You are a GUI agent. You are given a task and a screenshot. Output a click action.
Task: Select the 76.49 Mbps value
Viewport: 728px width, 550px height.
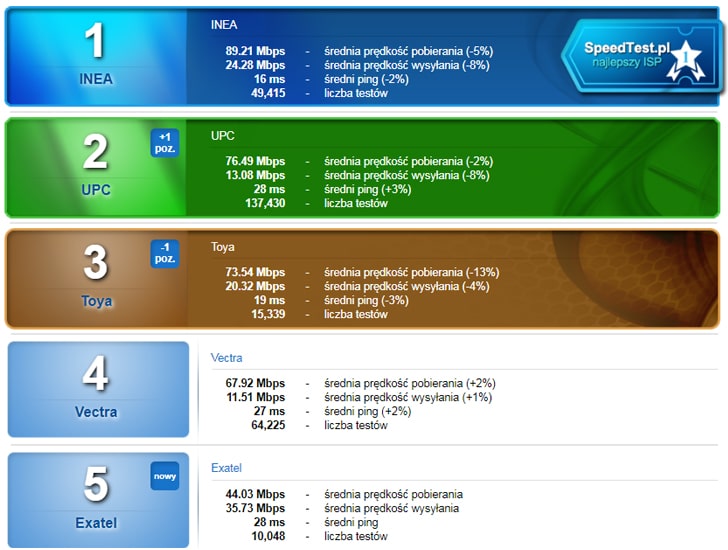click(x=255, y=161)
